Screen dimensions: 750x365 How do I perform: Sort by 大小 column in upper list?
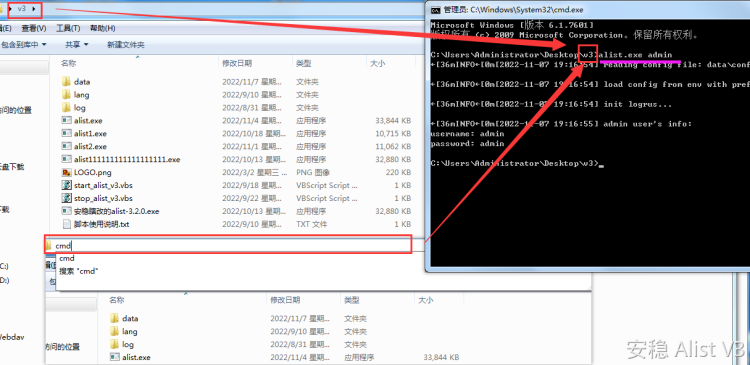click(x=377, y=63)
